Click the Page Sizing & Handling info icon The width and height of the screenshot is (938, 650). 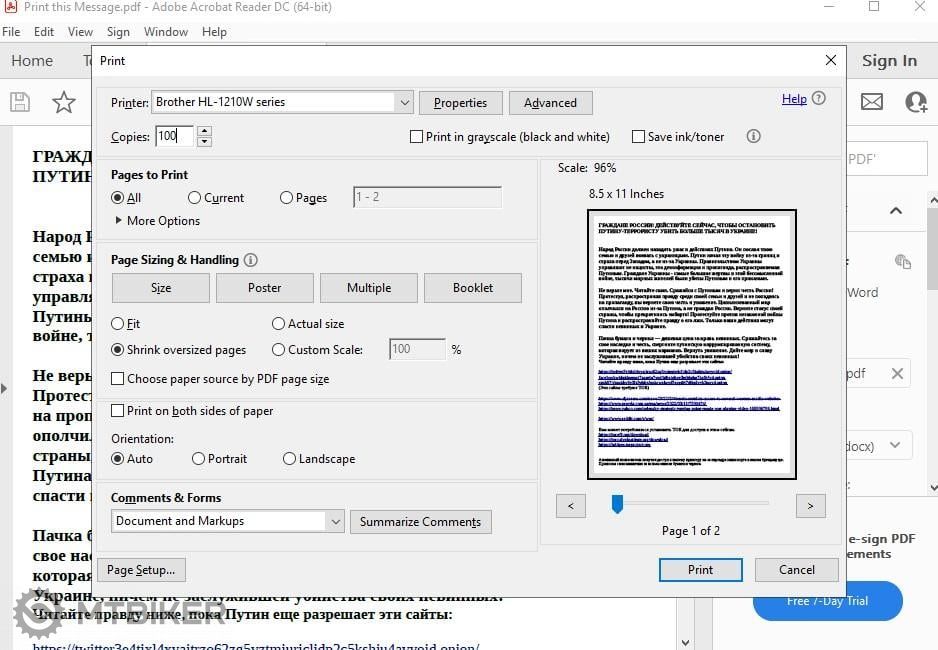pos(251,260)
